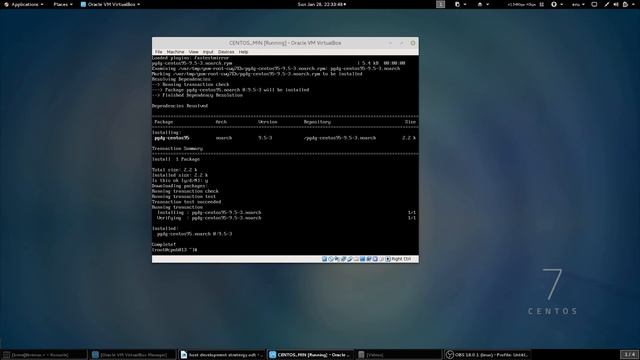
Task: Switch to OBS 18.0.1 taskbar entry
Action: coord(487,355)
